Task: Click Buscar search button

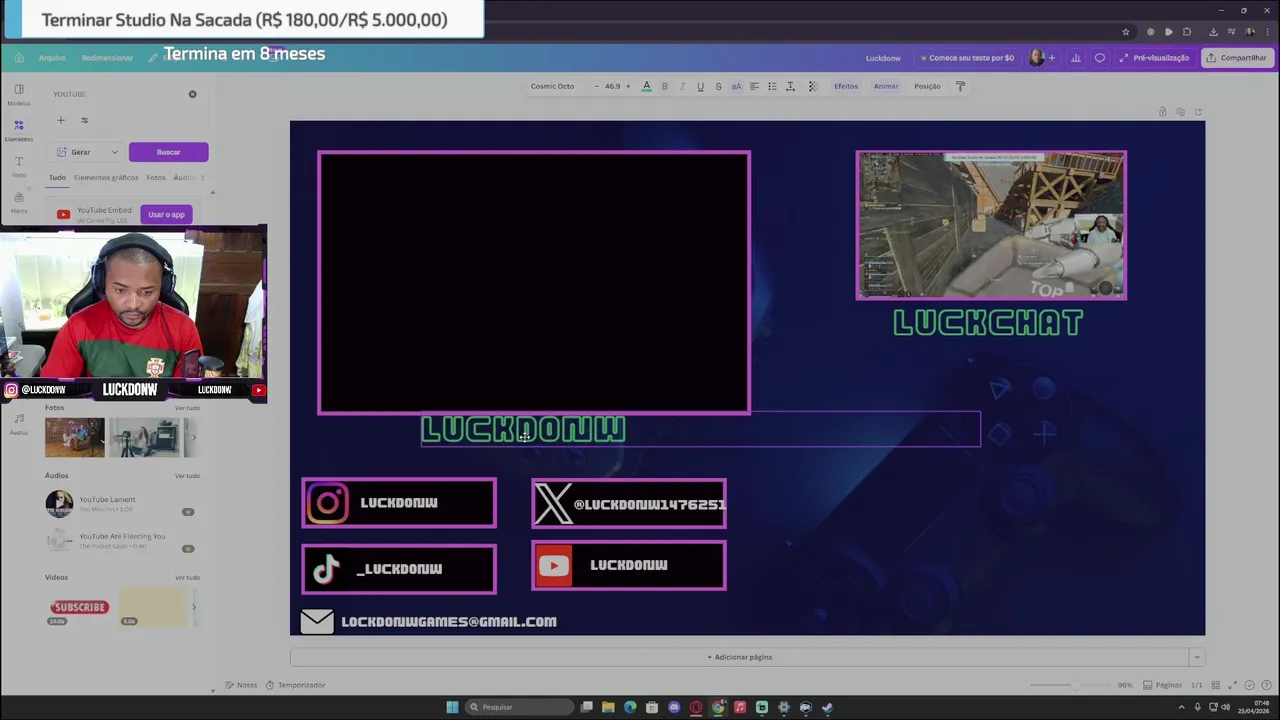Action: pos(168,152)
